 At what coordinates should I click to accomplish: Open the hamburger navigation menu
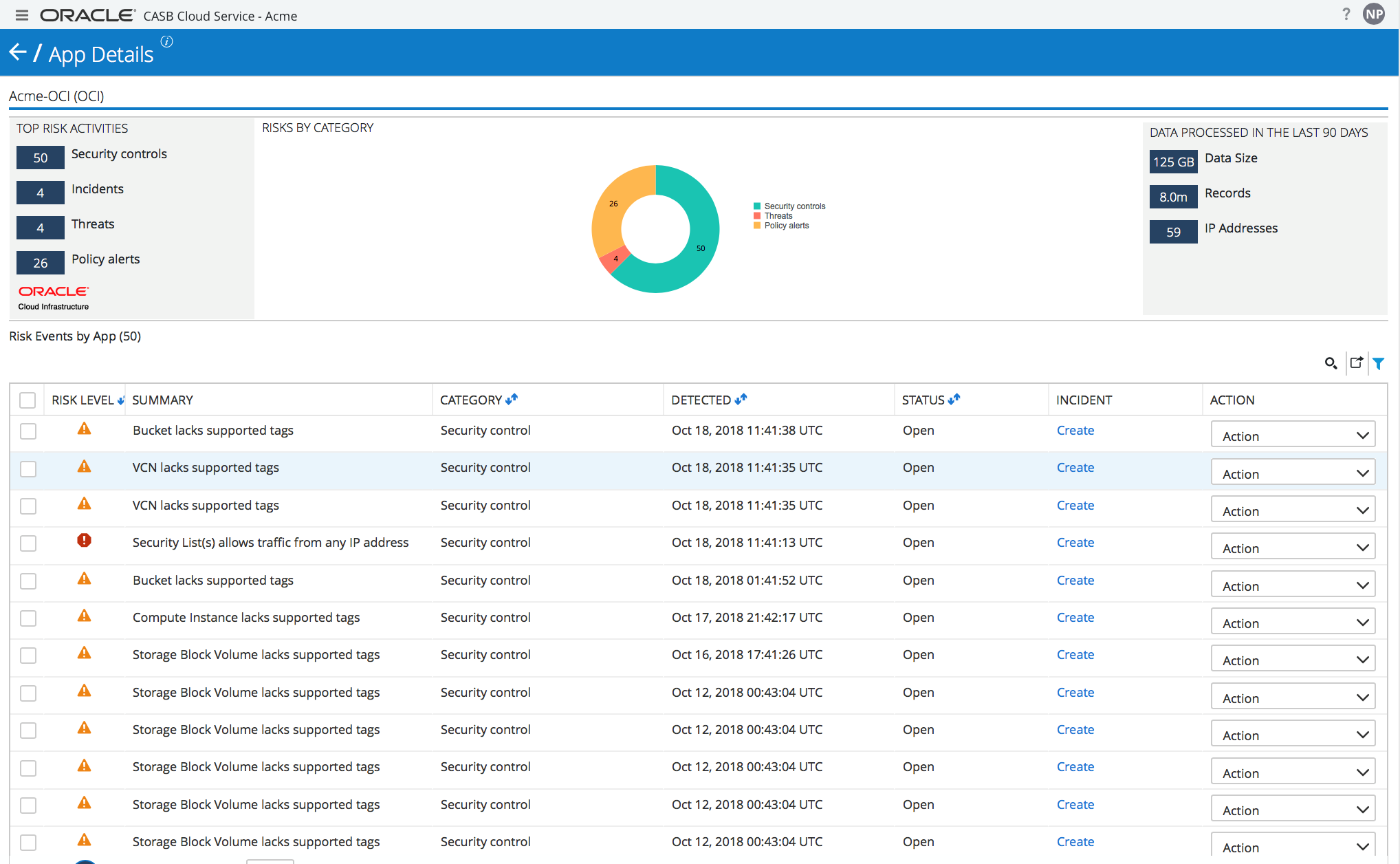pos(21,15)
